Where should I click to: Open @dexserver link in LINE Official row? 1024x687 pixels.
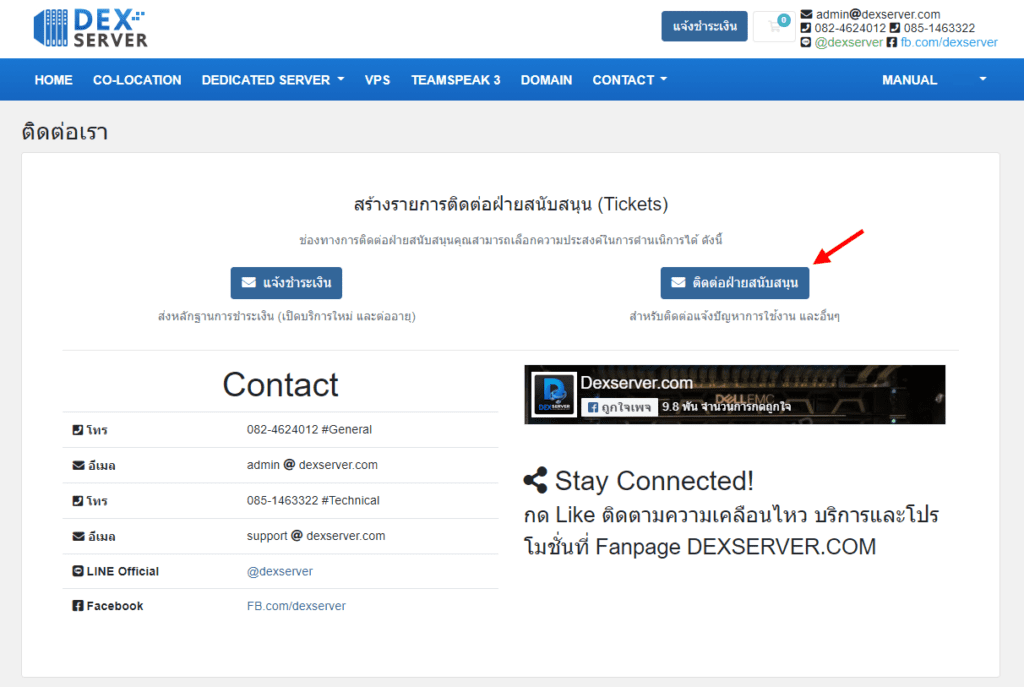(280, 571)
